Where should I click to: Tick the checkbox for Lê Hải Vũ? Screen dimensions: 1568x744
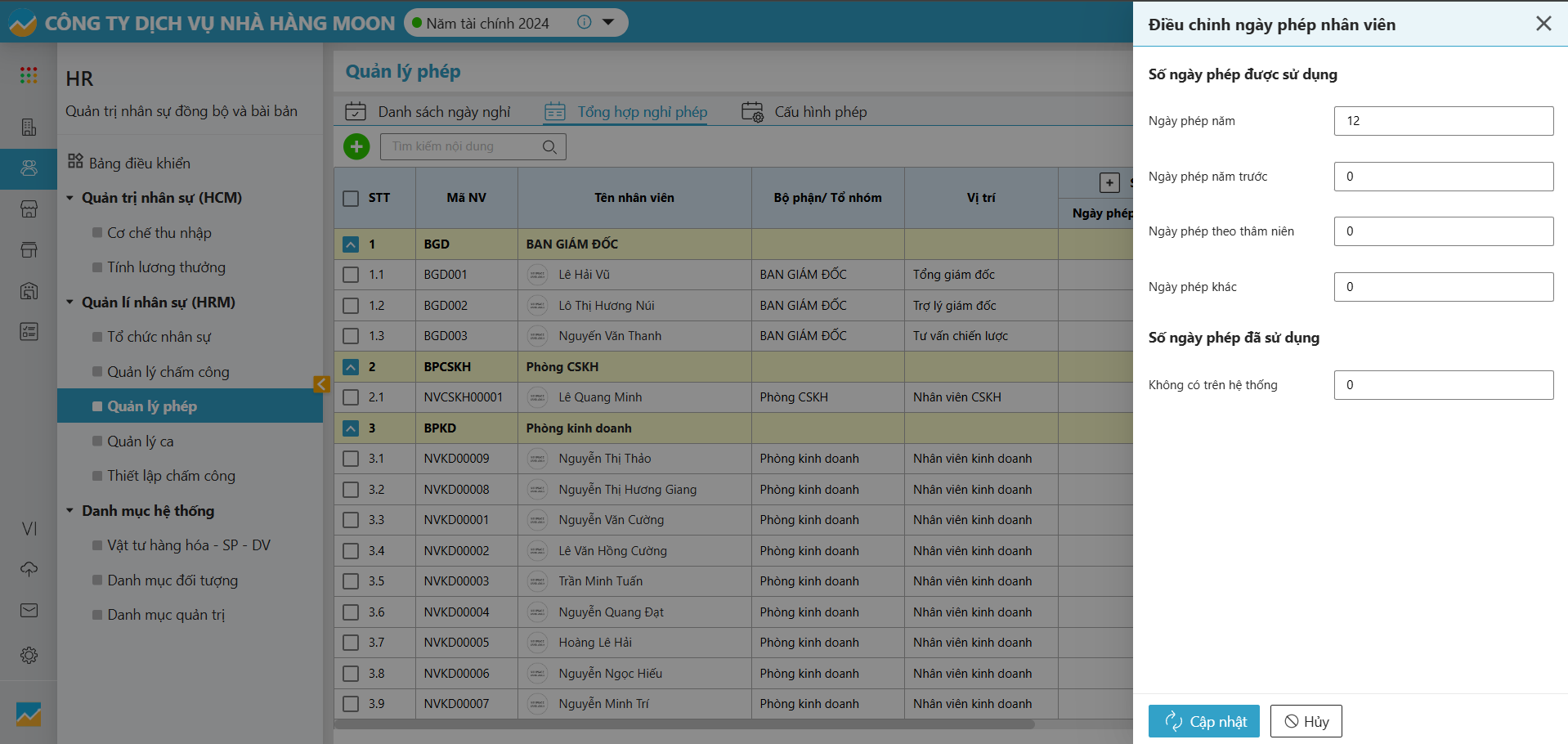[x=351, y=275]
